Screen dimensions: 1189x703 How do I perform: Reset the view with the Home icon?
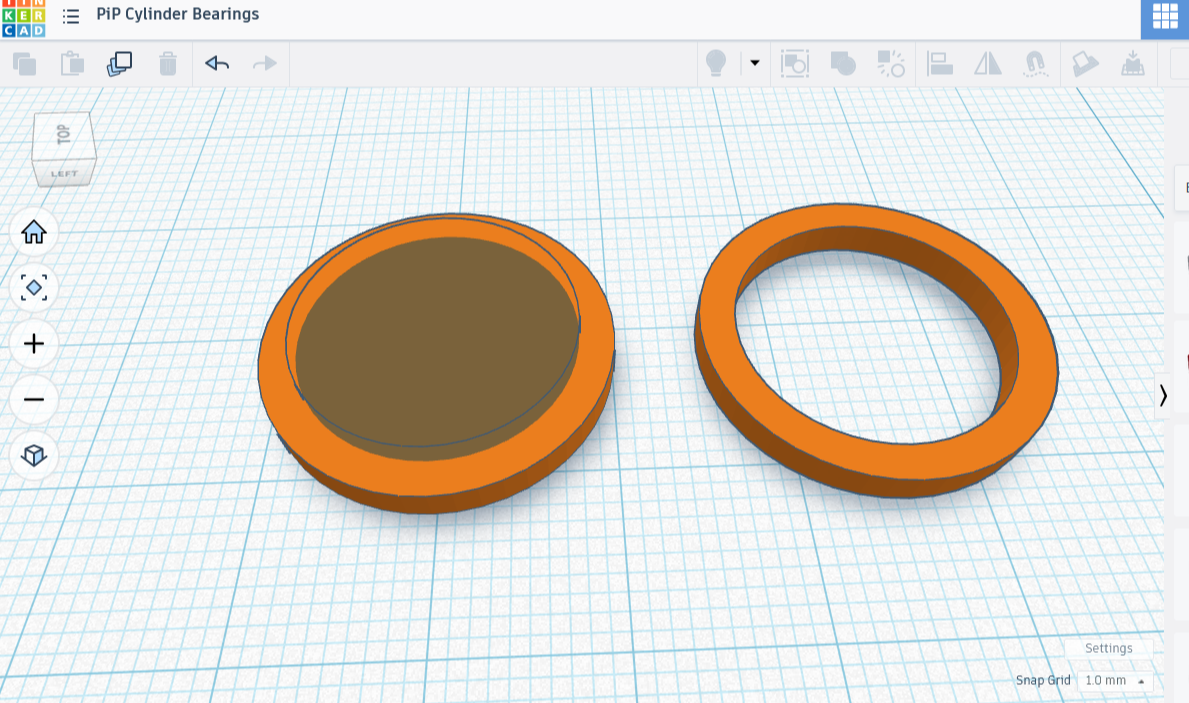(x=34, y=231)
